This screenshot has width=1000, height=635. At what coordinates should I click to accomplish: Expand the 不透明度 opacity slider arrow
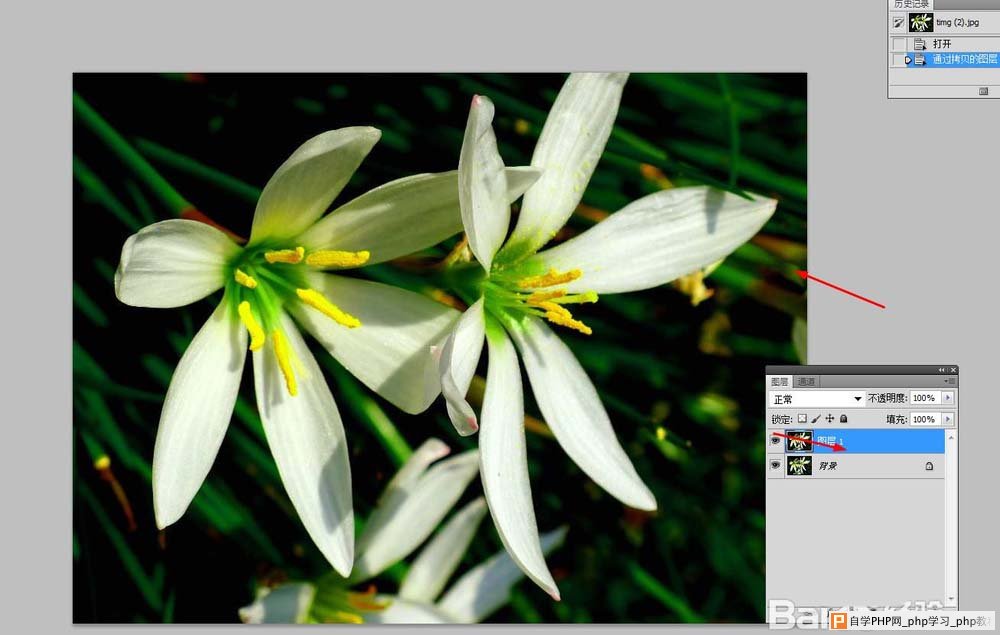coord(948,399)
